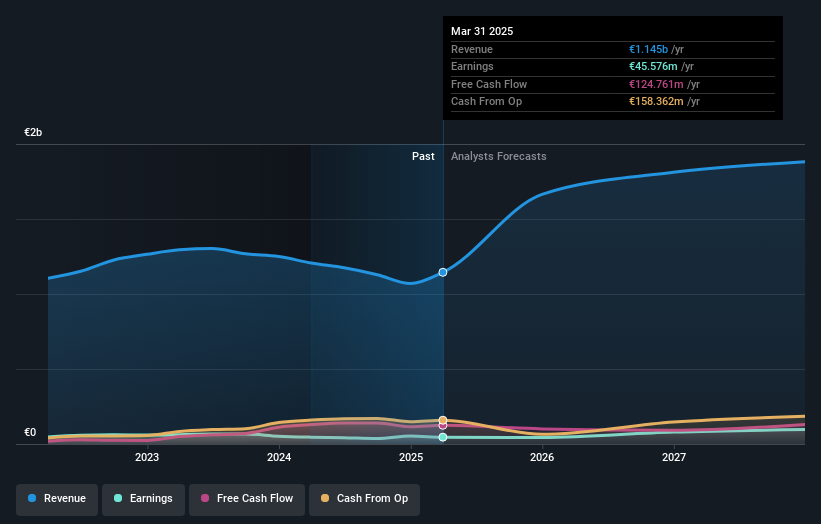Click the blue Revenue data point marker

[443, 272]
